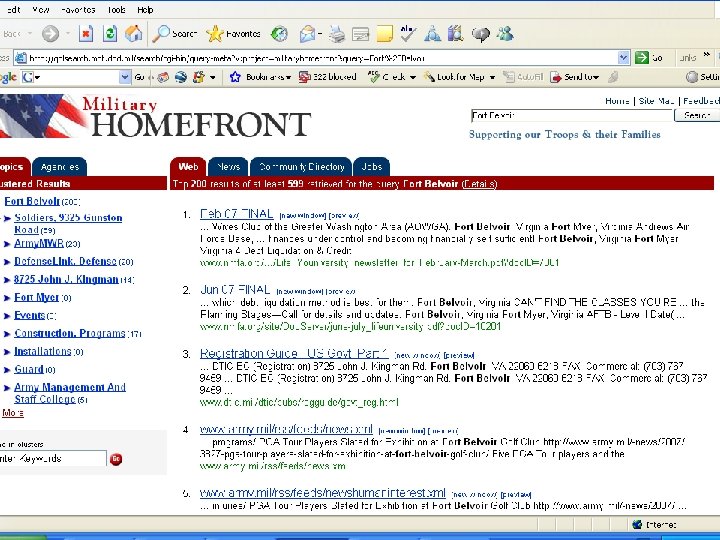Click the 322 blocked popup icon
This screenshot has width=720, height=540.
327,77
